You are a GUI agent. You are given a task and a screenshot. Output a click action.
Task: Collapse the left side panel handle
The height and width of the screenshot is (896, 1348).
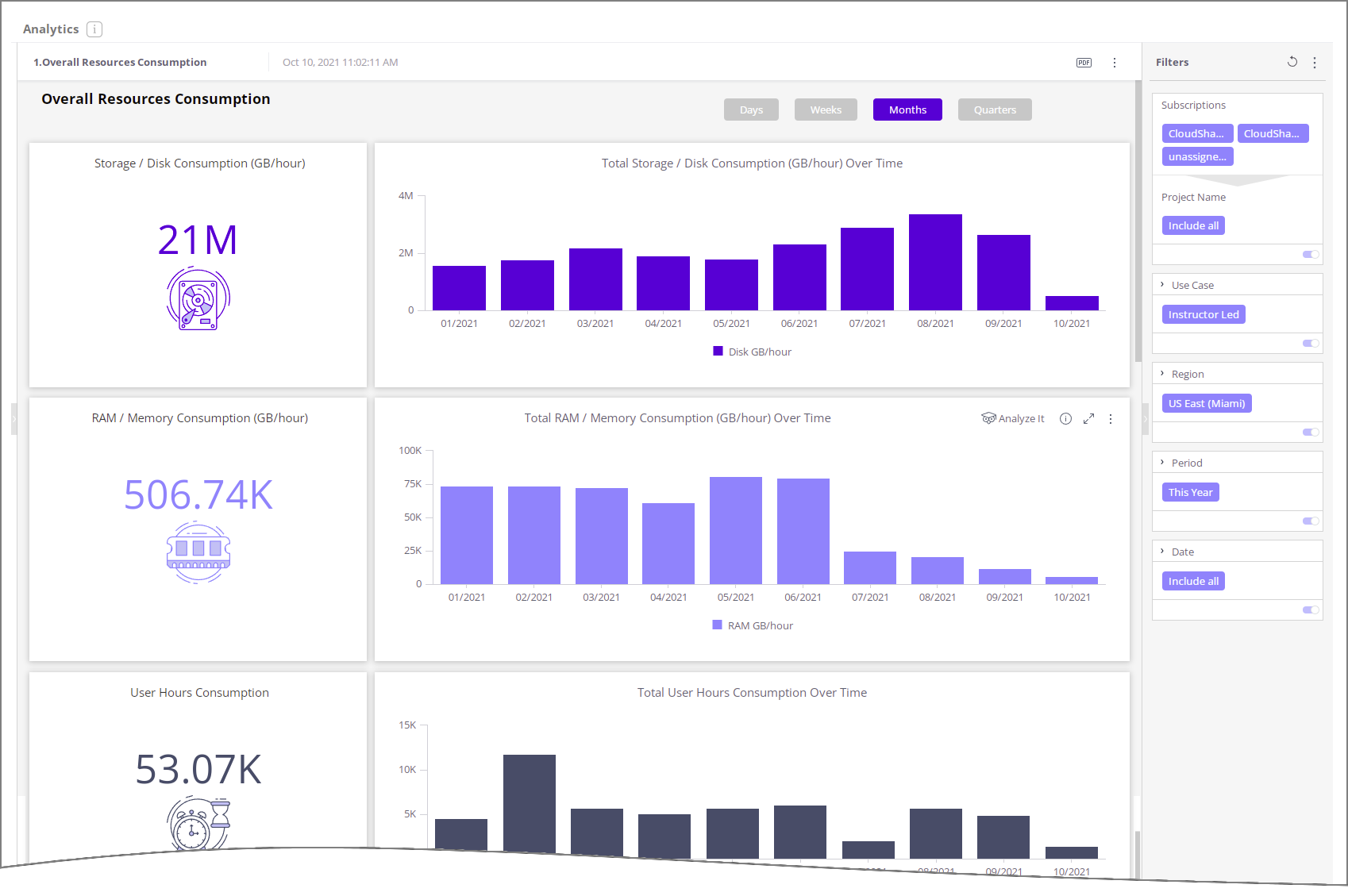[13, 419]
